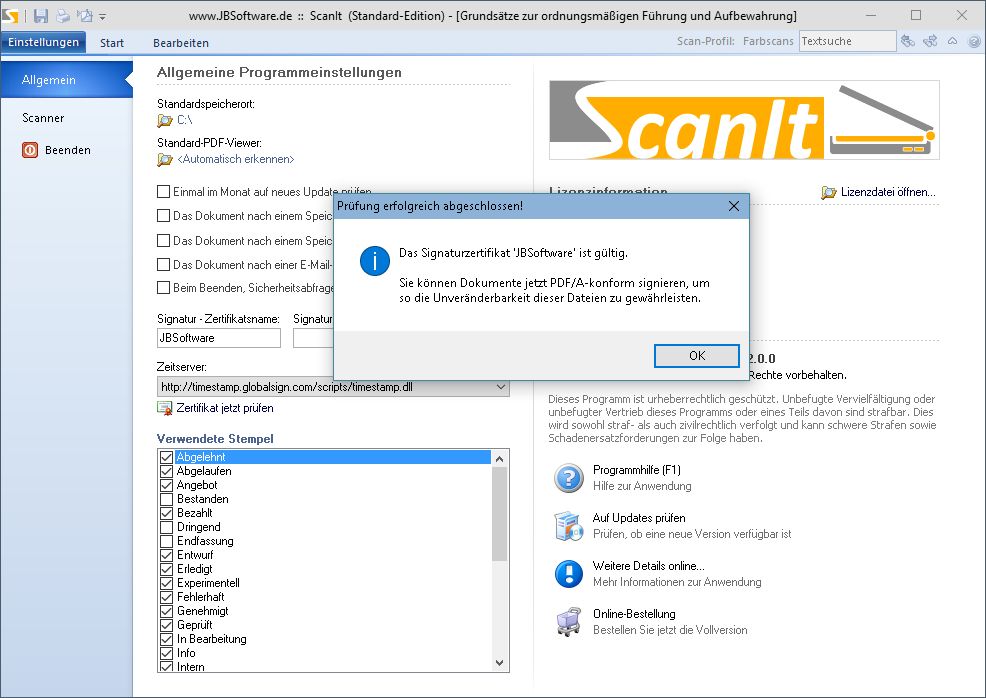986x698 pixels.
Task: Enable 'Einmal im Monat auf neues Update prüfen'
Action: point(164,191)
